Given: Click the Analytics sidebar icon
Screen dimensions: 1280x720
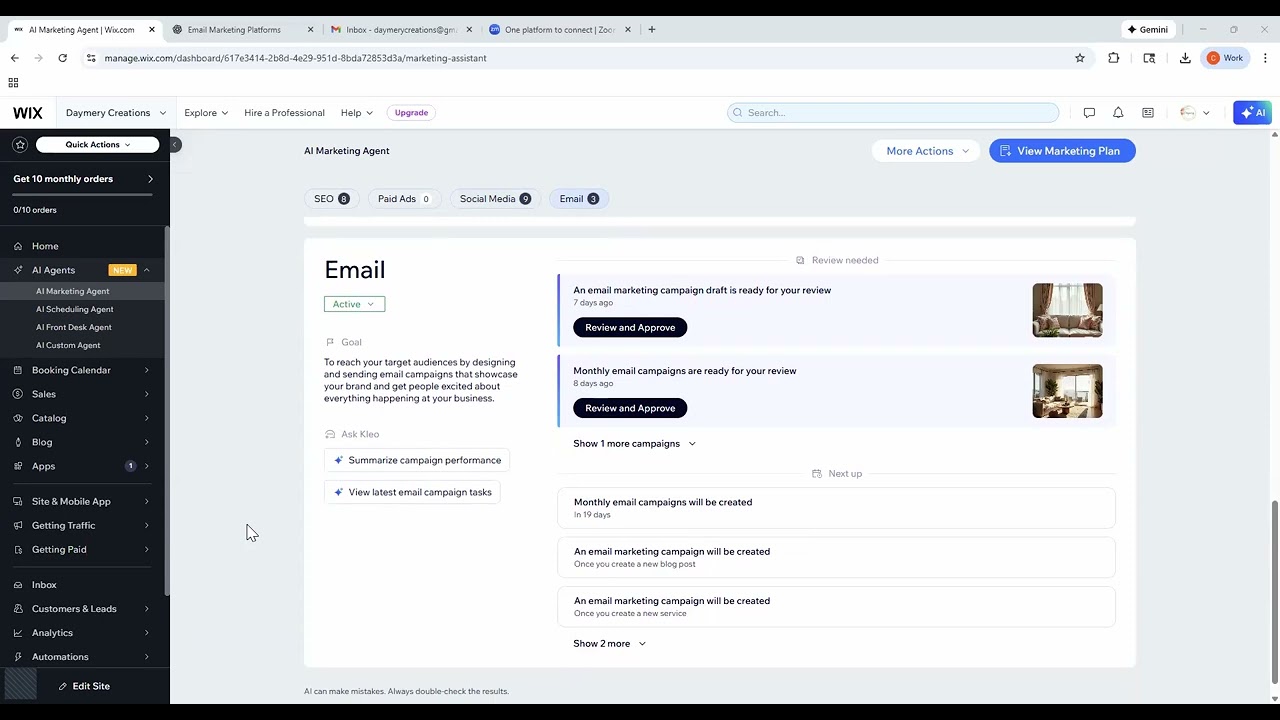Looking at the screenshot, I should (x=18, y=633).
